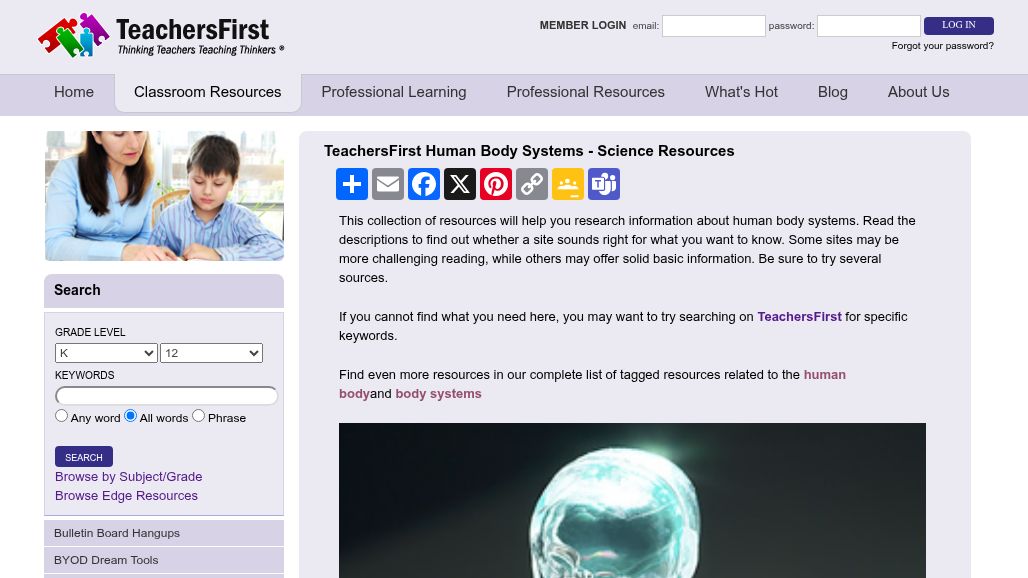
Task: Share to Google Classroom
Action: 568,184
